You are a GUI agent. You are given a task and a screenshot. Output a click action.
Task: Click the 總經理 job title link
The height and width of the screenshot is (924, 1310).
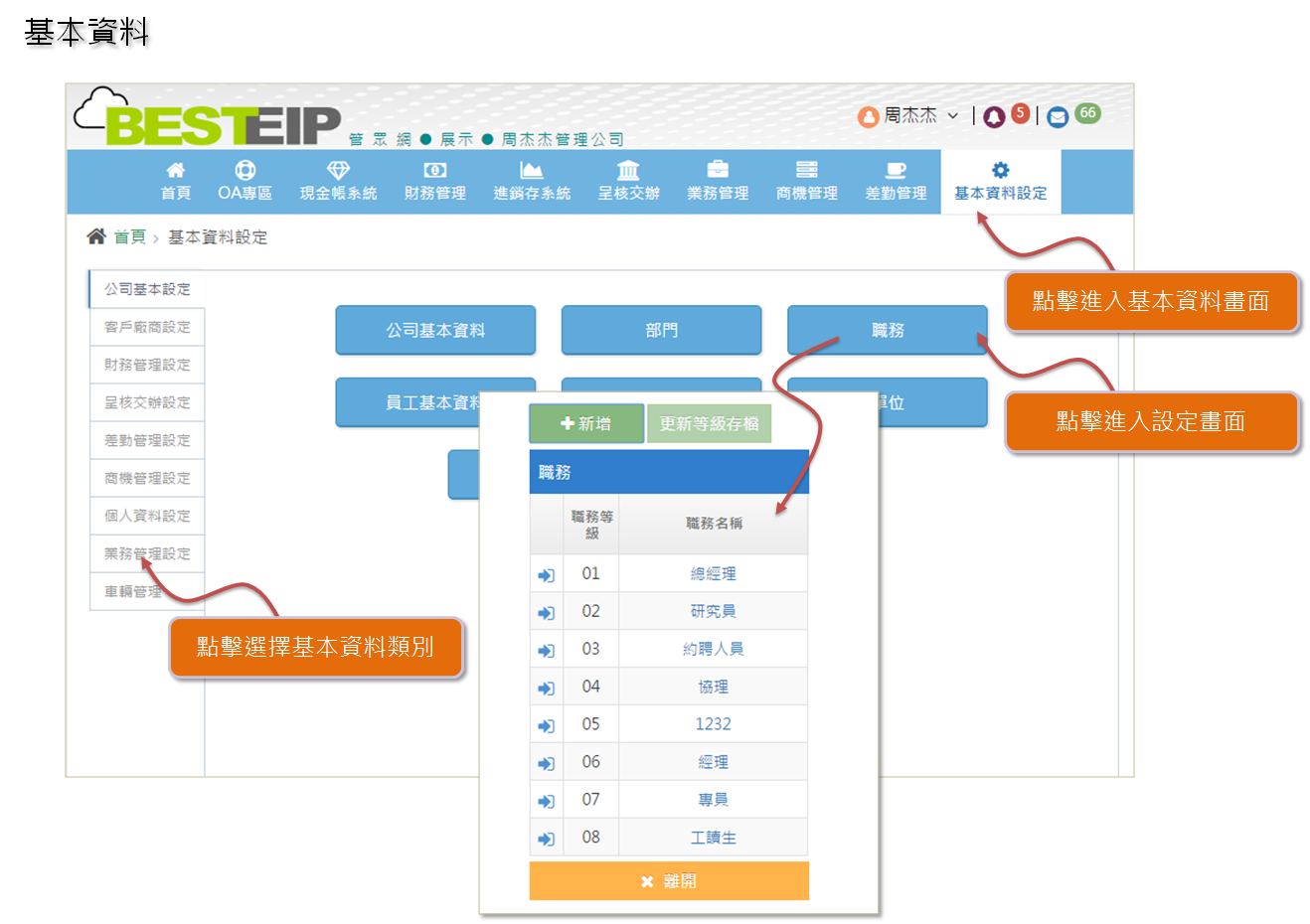[713, 574]
